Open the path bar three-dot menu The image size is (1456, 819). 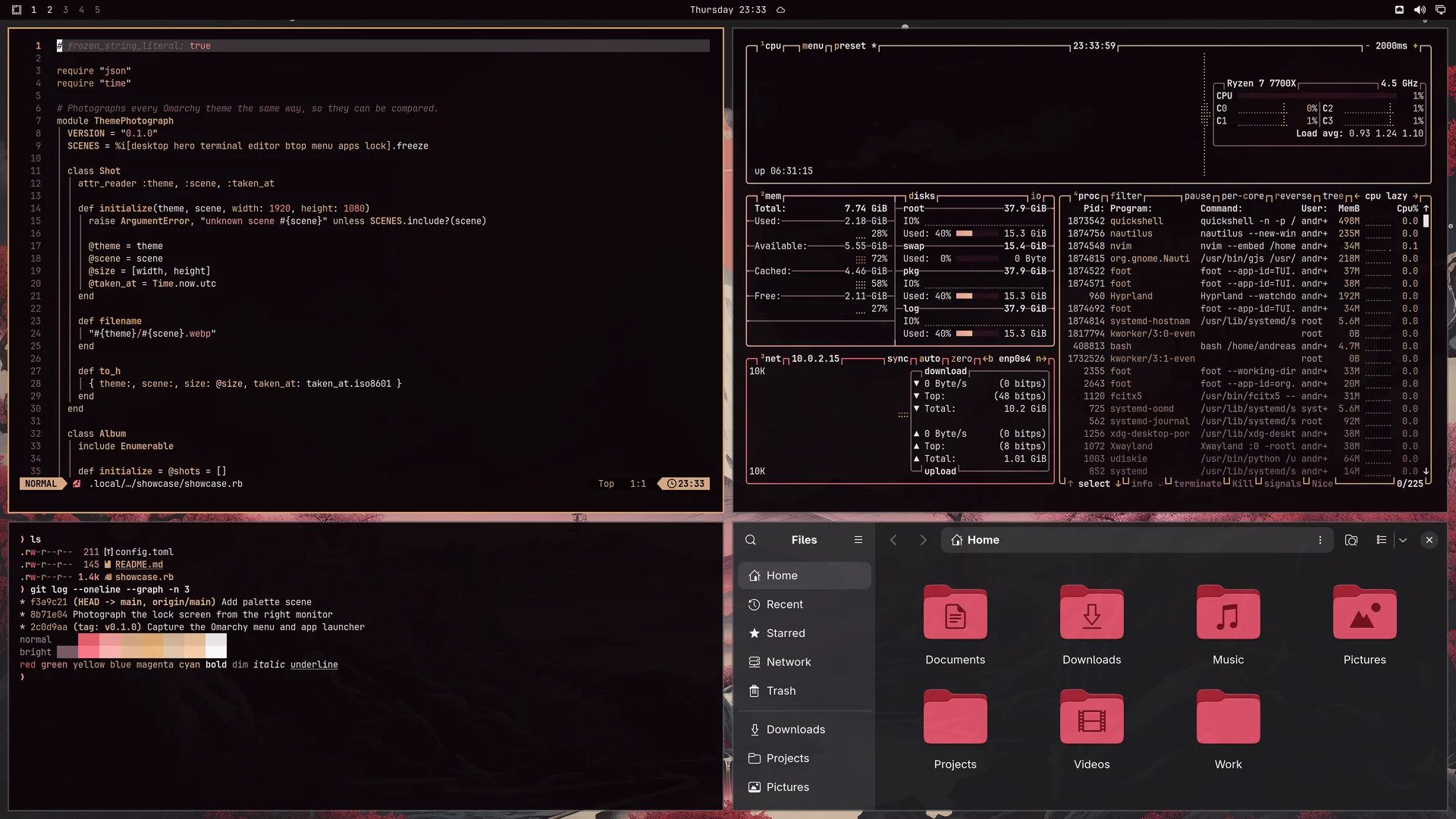pos(1320,540)
